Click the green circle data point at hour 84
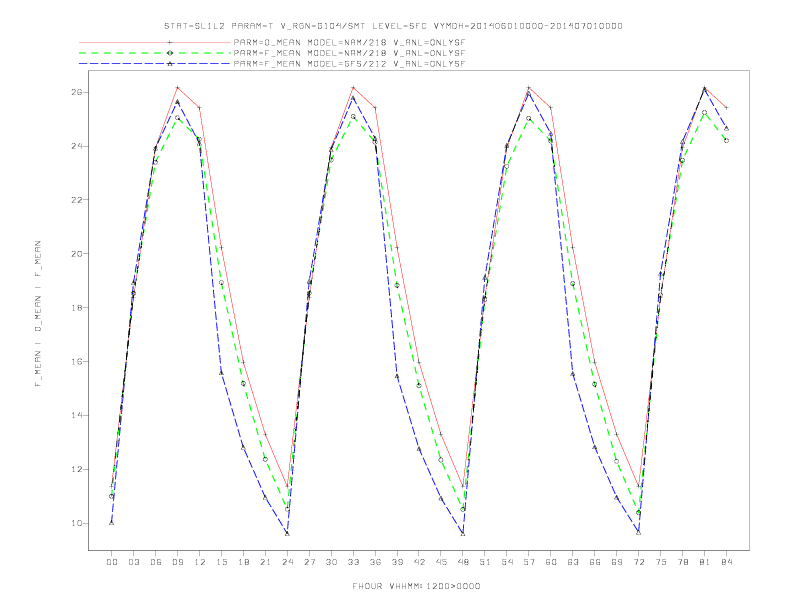Viewport: 792px width, 612px height. point(726,140)
